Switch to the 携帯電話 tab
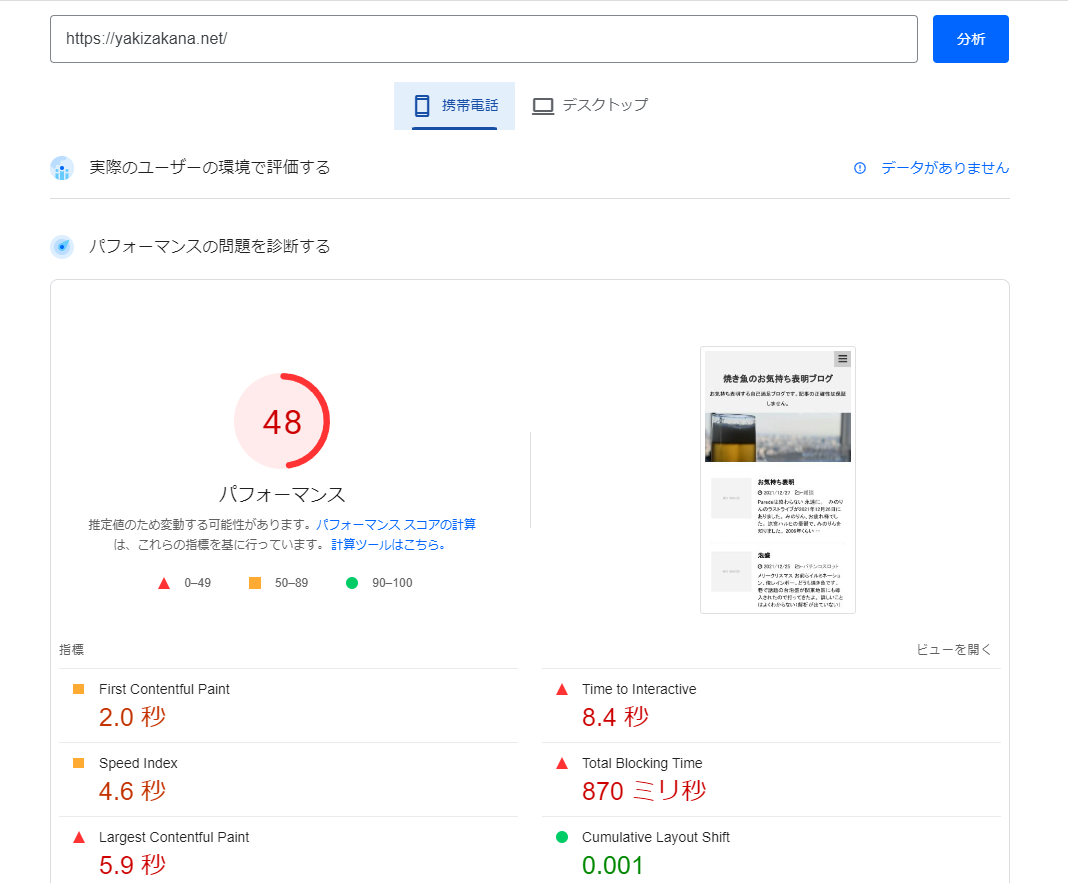 (x=454, y=105)
